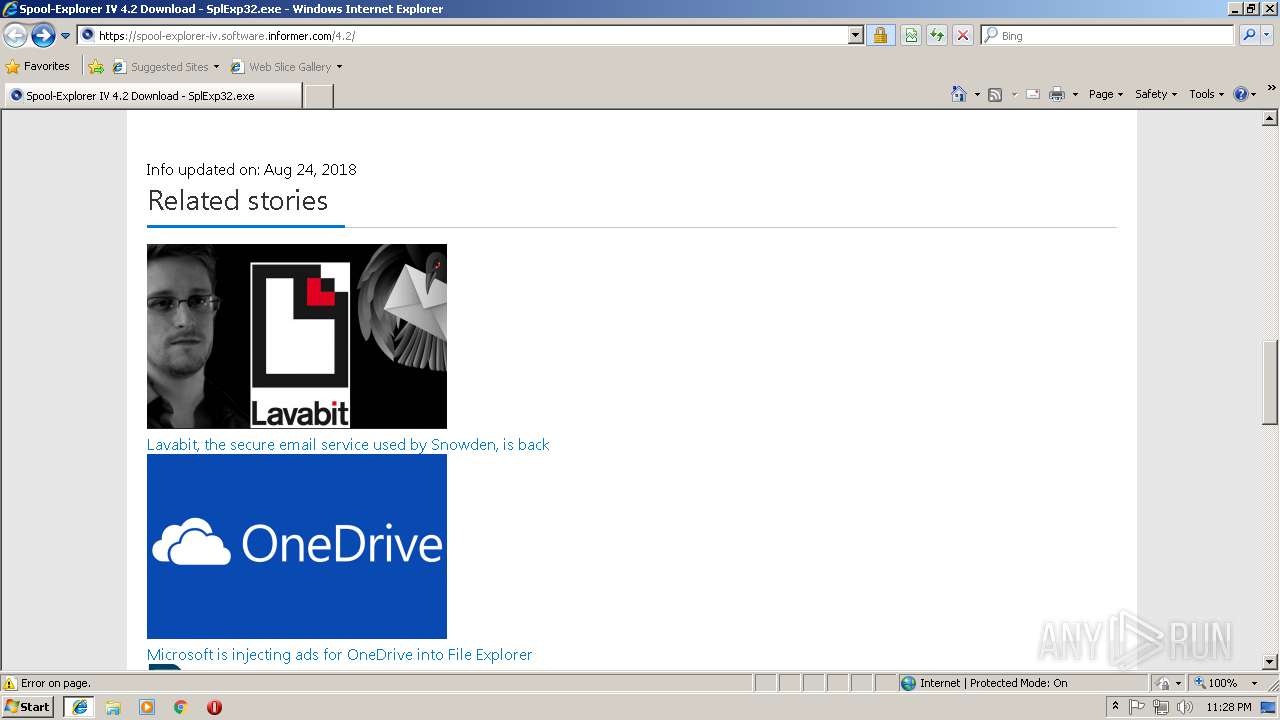Click Add to Favorites Bar icon

[x=96, y=67]
